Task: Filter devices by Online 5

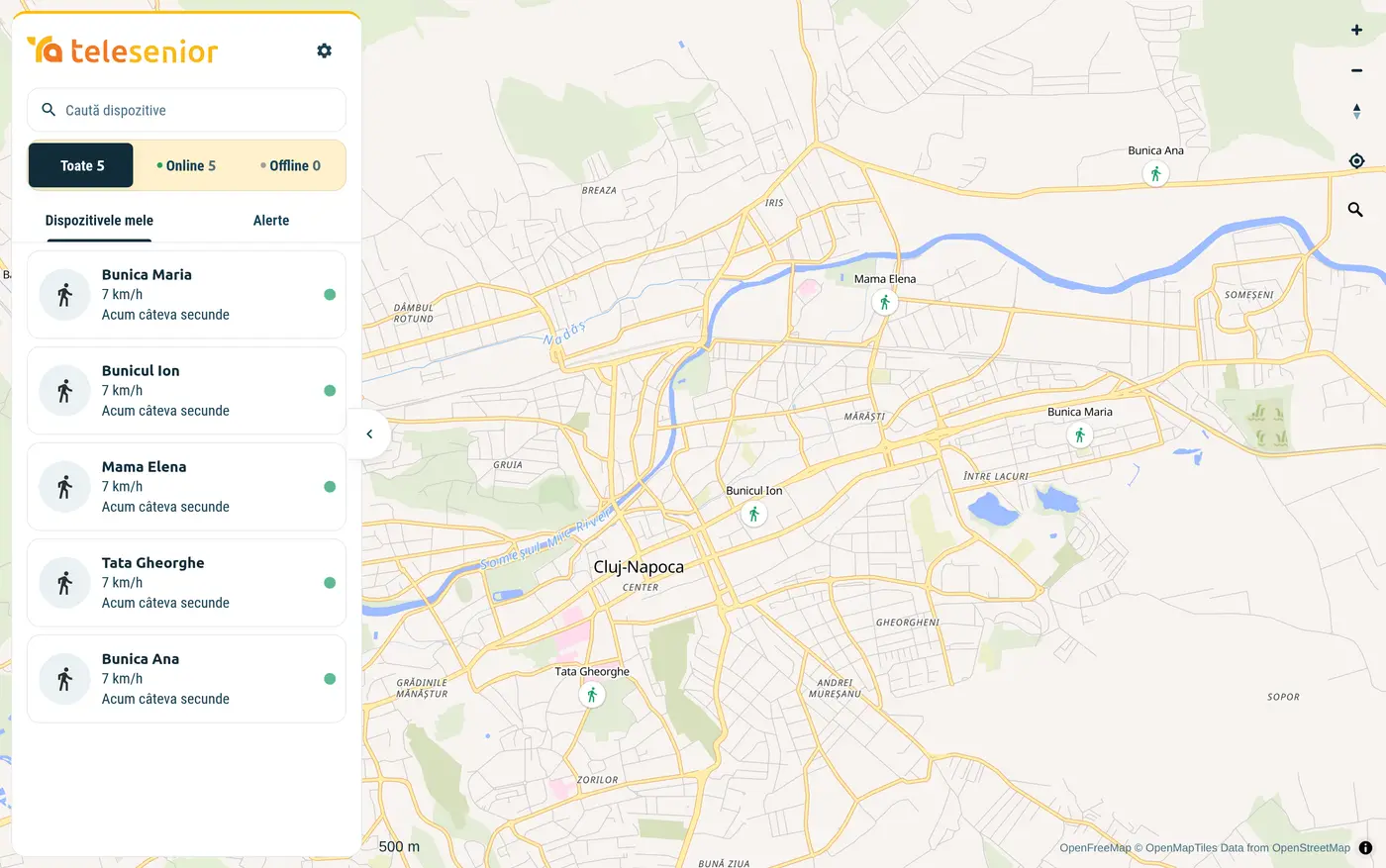Action: 186,165
